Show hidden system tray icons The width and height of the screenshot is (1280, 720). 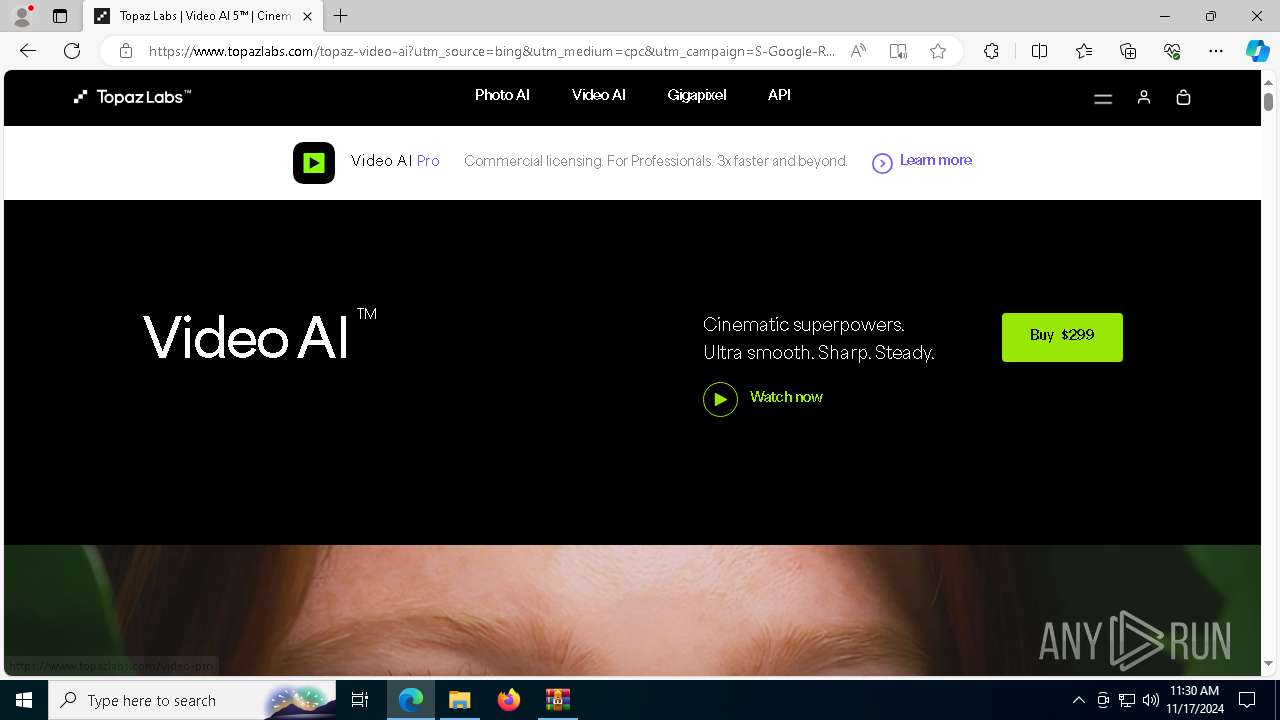pyautogui.click(x=1078, y=700)
